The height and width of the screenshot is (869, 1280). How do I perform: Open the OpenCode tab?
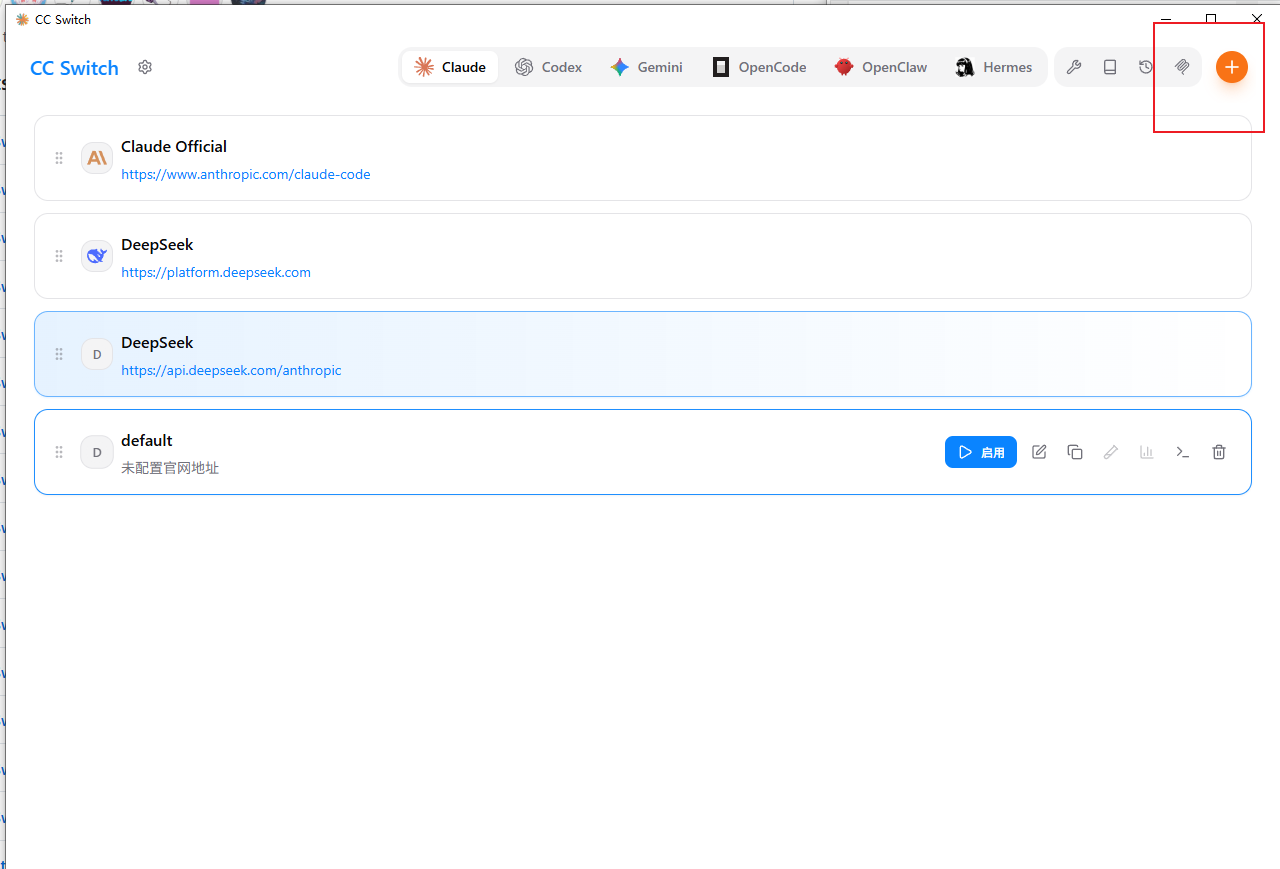(x=759, y=67)
